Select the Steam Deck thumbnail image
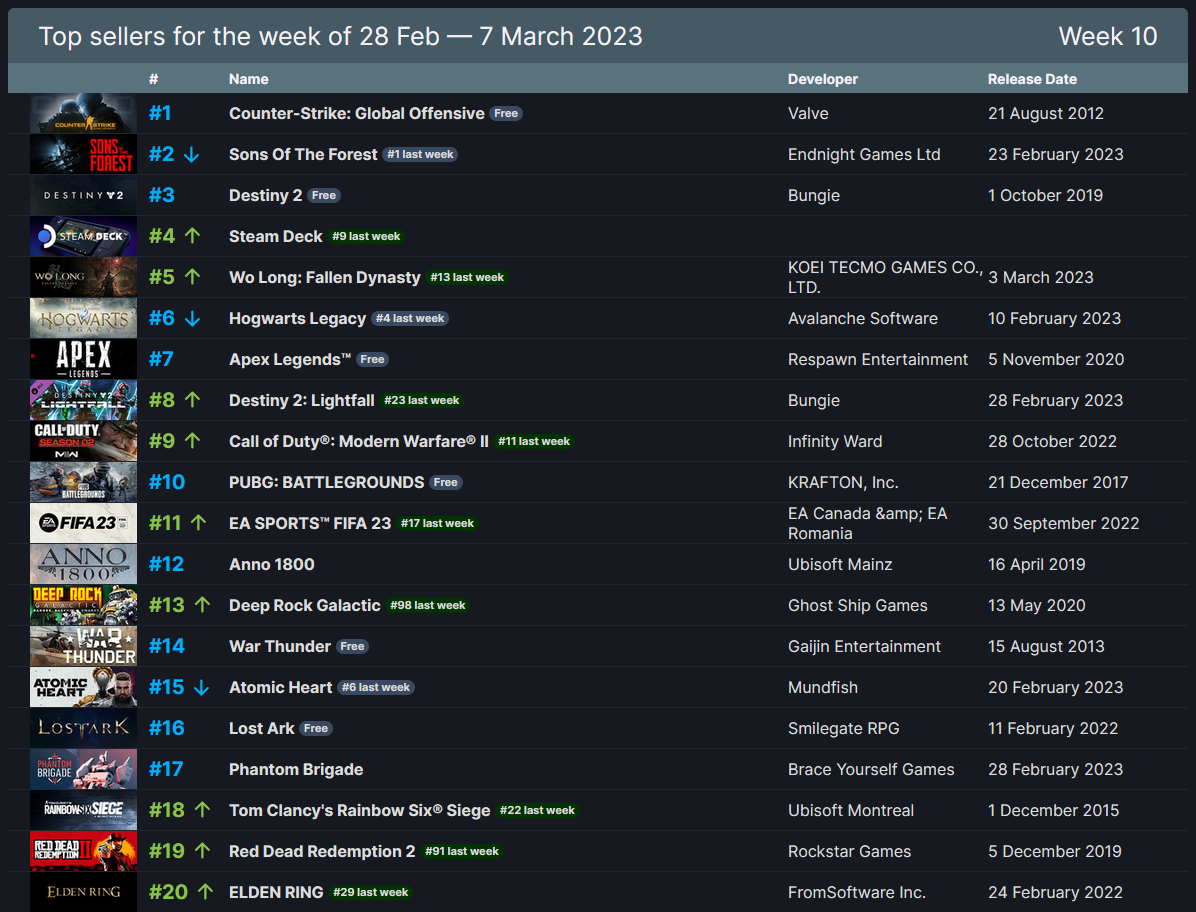Image resolution: width=1196 pixels, height=912 pixels. (83, 236)
